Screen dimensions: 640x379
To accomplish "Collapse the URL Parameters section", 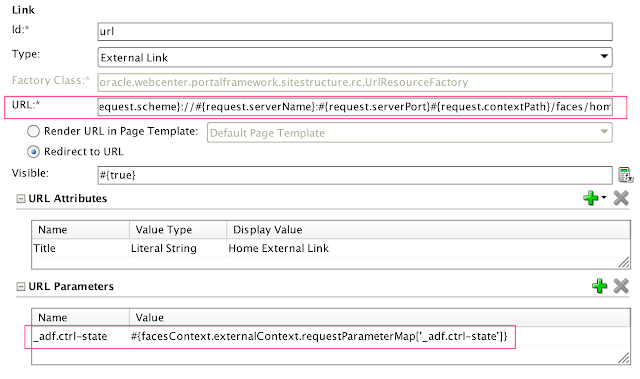I will 20,286.
